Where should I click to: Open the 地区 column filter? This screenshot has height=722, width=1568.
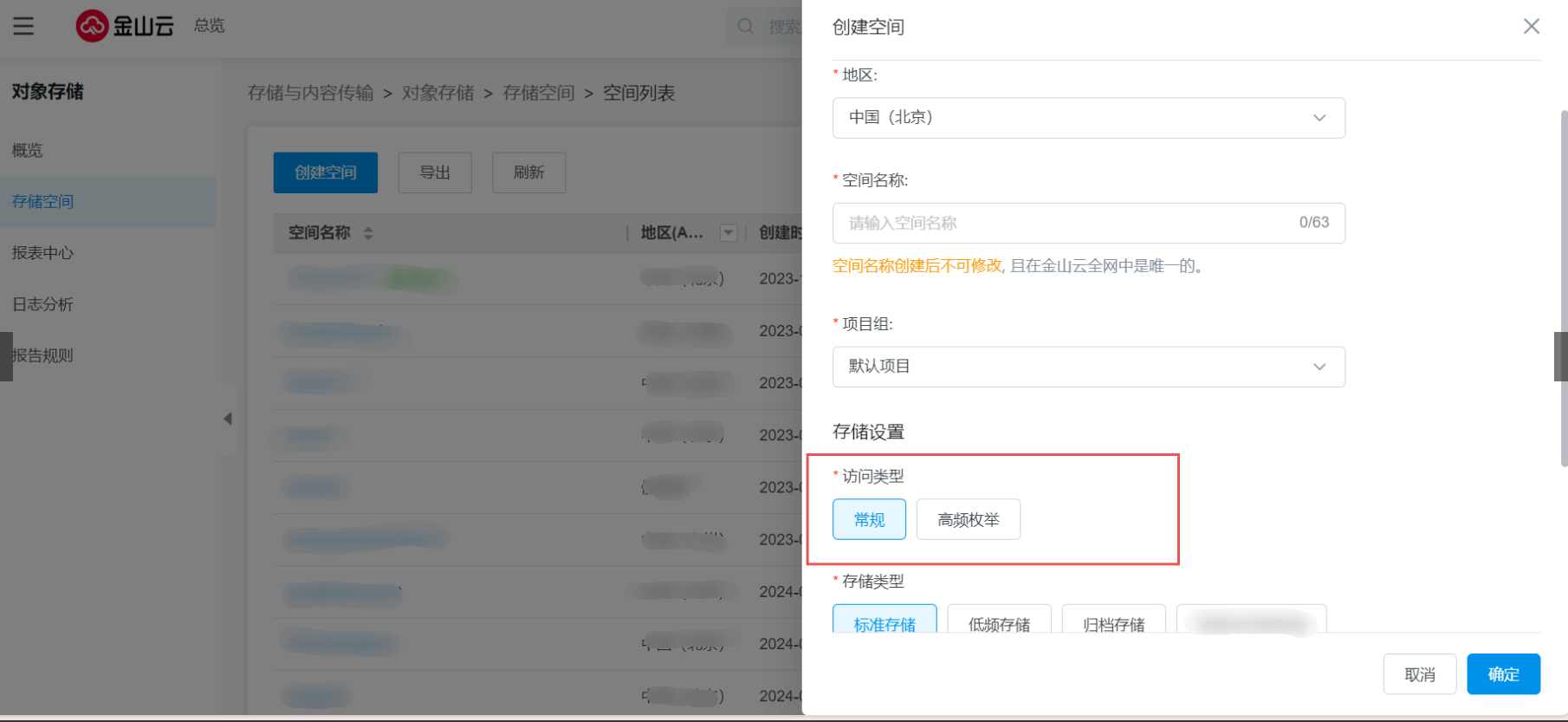(729, 233)
